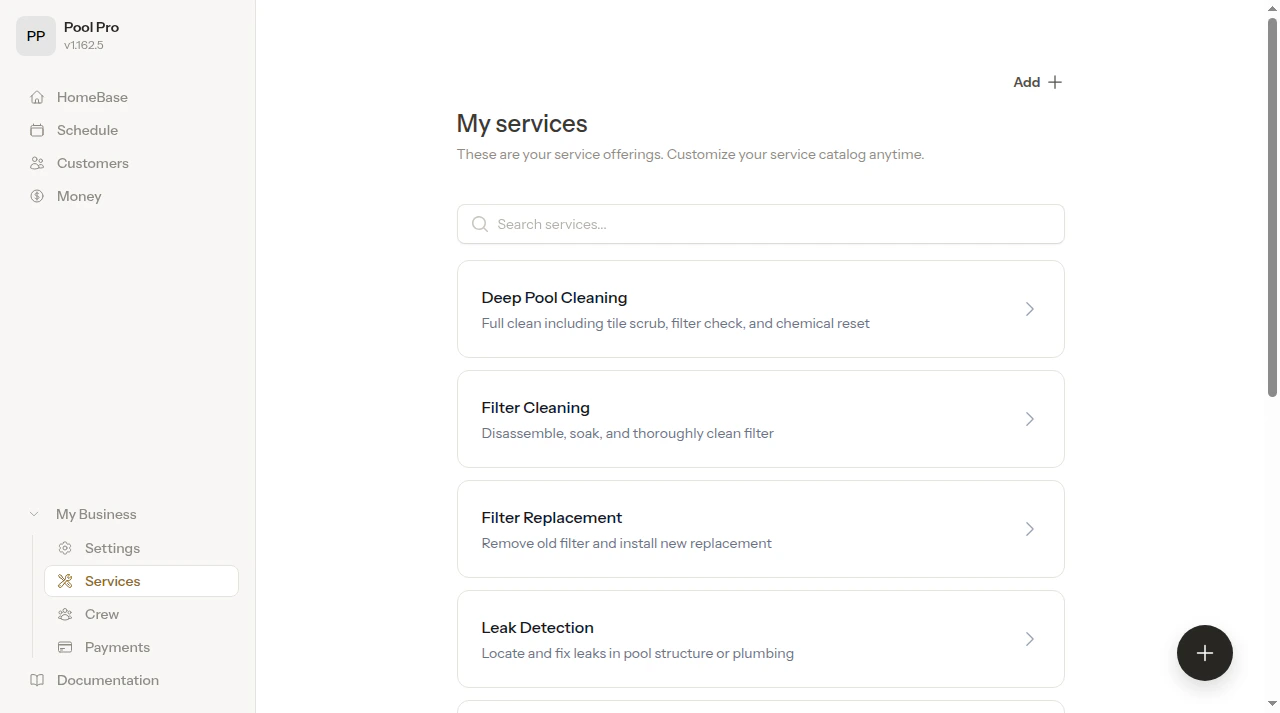The height and width of the screenshot is (713, 1280).
Task: Click the PP Pool Pro avatar badge
Action: pyautogui.click(x=36, y=35)
